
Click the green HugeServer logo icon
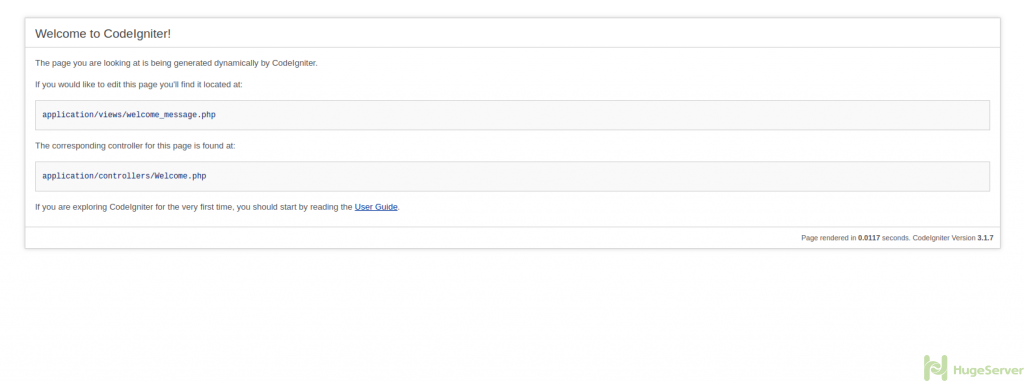pyautogui.click(x=935, y=368)
